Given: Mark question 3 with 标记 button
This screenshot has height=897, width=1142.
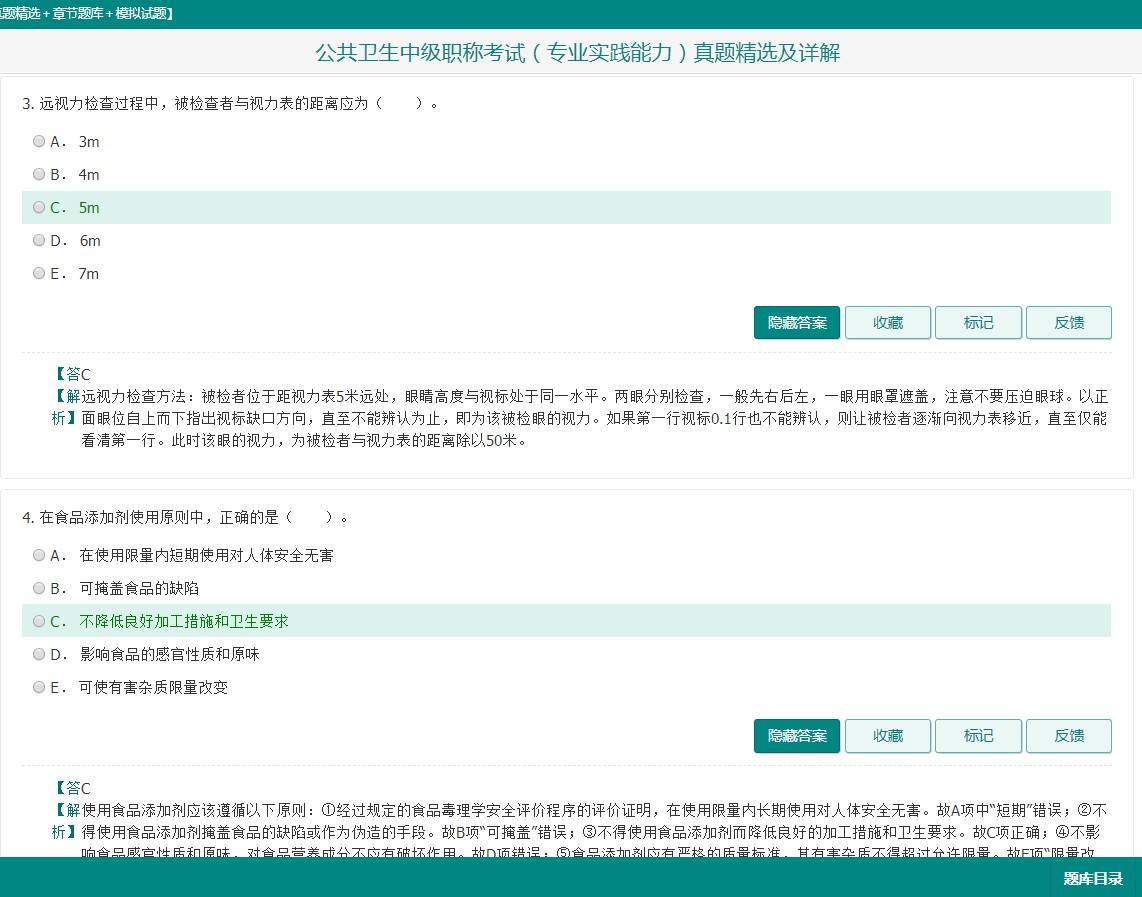Looking at the screenshot, I should tap(978, 323).
